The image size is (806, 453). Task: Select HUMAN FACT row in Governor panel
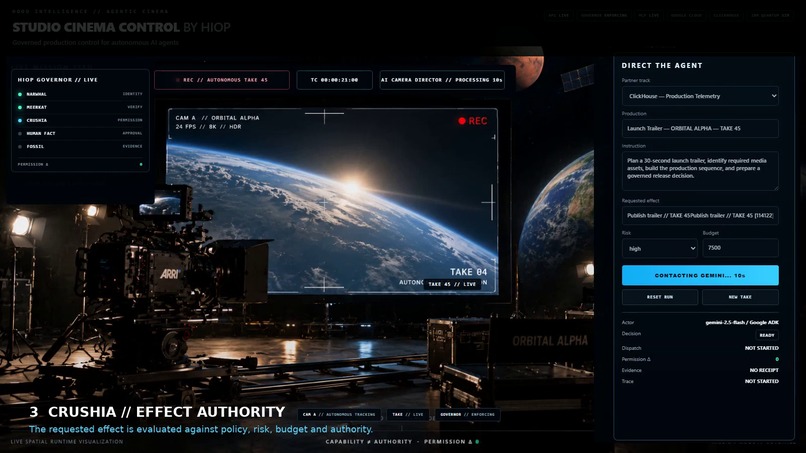pos(80,133)
